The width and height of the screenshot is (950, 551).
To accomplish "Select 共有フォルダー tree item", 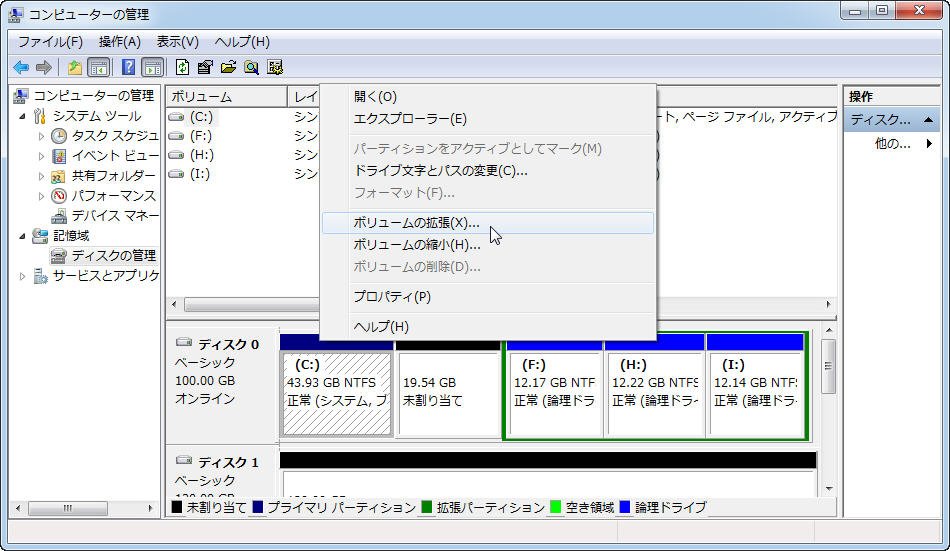I will [x=113, y=176].
